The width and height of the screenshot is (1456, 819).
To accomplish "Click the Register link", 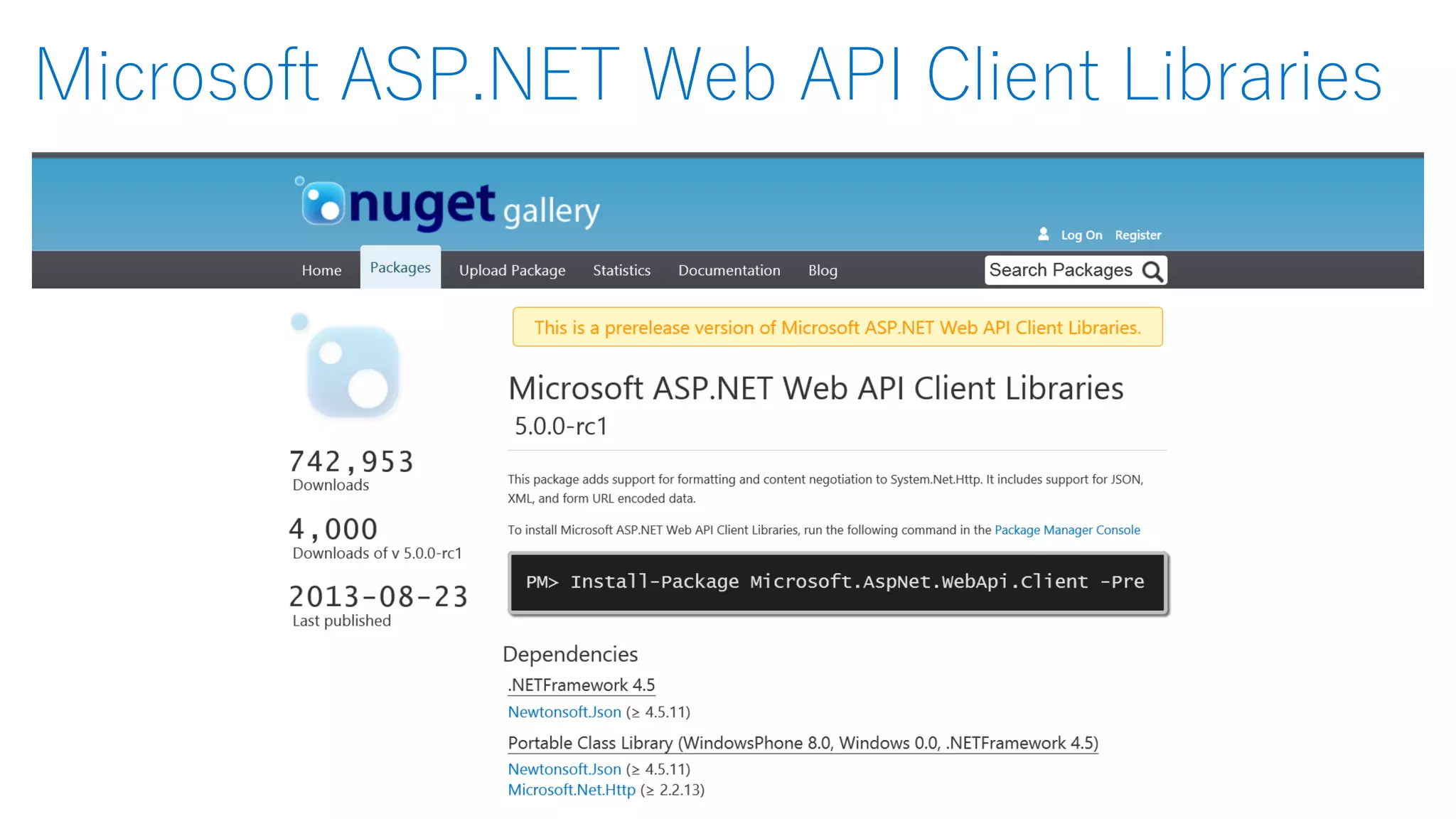I will point(1137,235).
